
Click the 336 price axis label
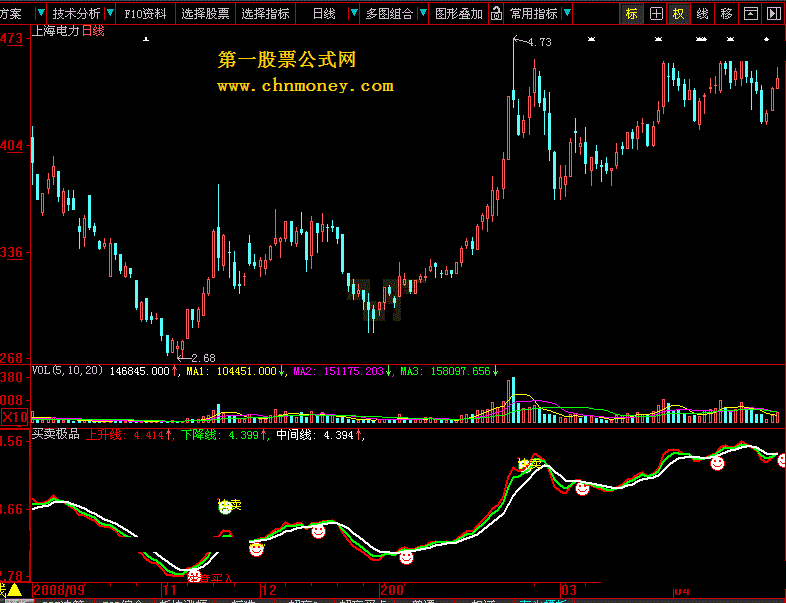point(11,252)
